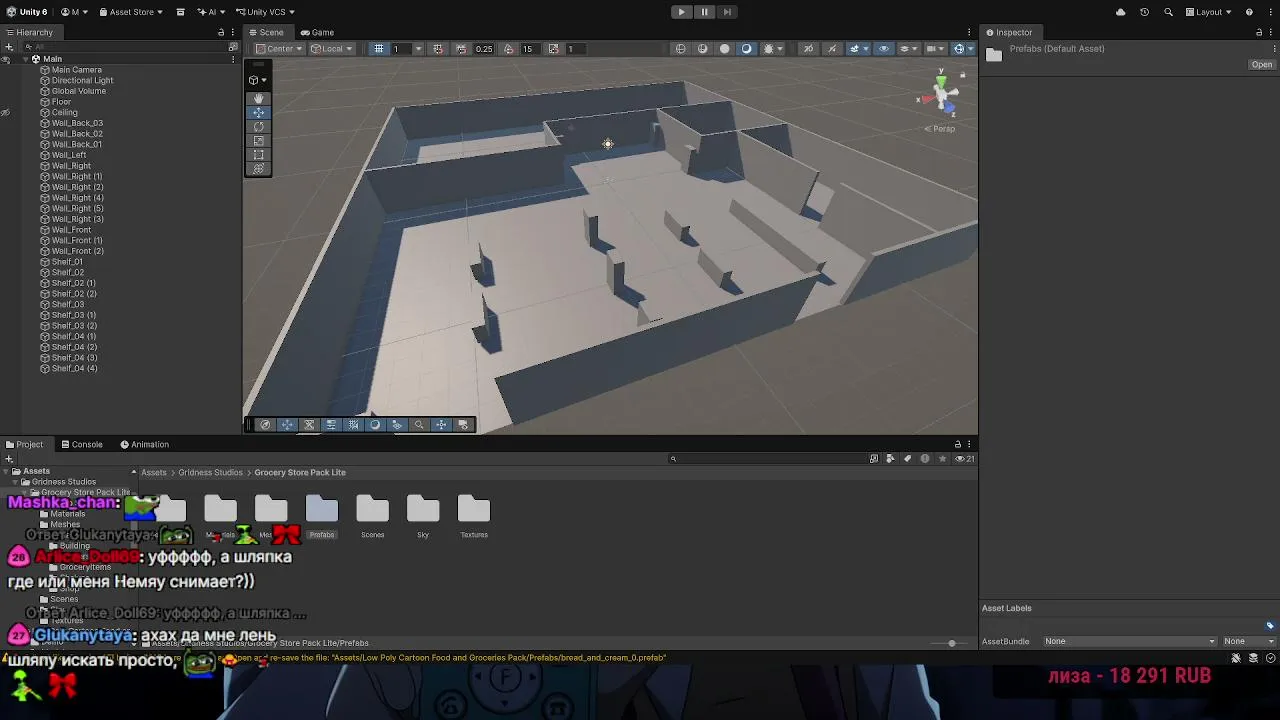Image resolution: width=1280 pixels, height=720 pixels.
Task: Open the Asset Store dropdown
Action: [x=131, y=12]
